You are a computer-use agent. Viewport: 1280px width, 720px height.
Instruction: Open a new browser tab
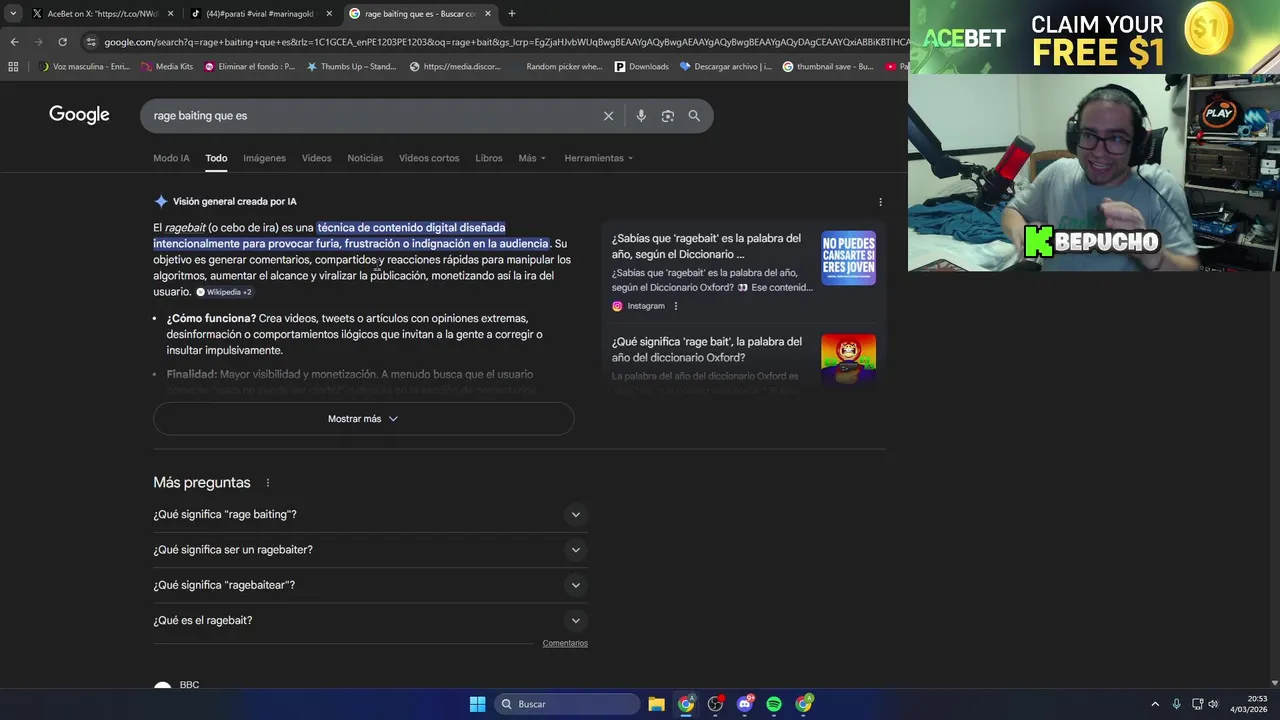512,14
